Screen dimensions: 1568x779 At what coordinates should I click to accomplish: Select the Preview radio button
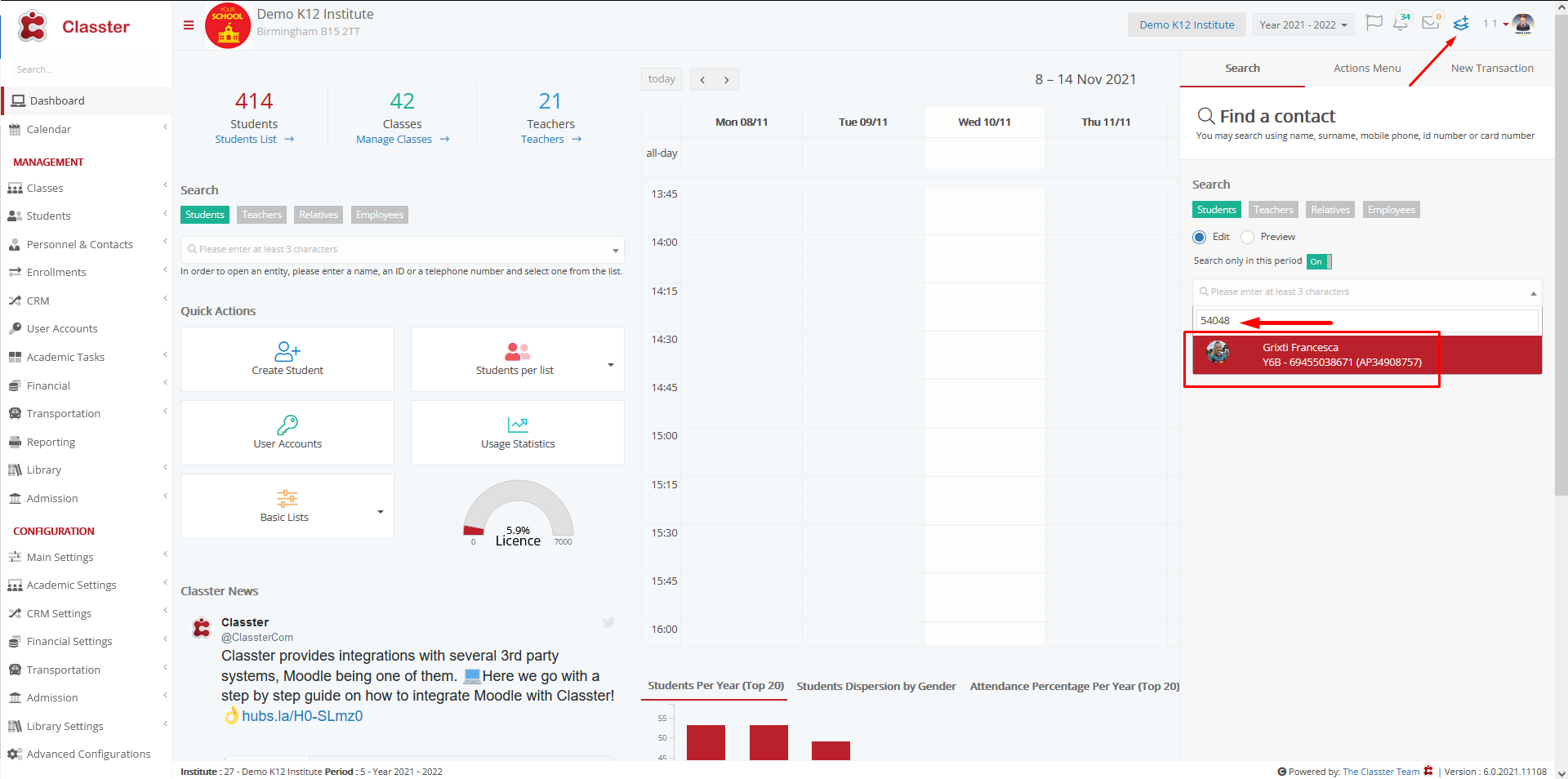click(x=1247, y=237)
